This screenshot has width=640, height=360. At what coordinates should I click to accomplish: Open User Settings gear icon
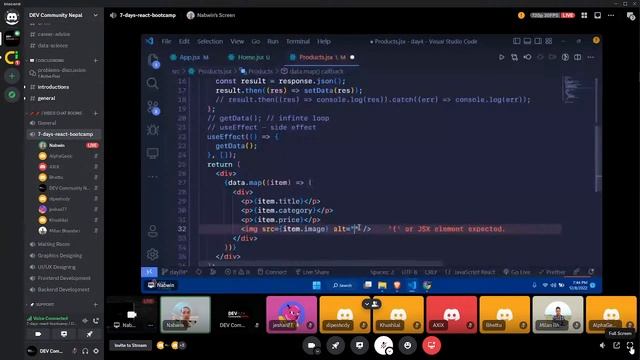[x=96, y=351]
